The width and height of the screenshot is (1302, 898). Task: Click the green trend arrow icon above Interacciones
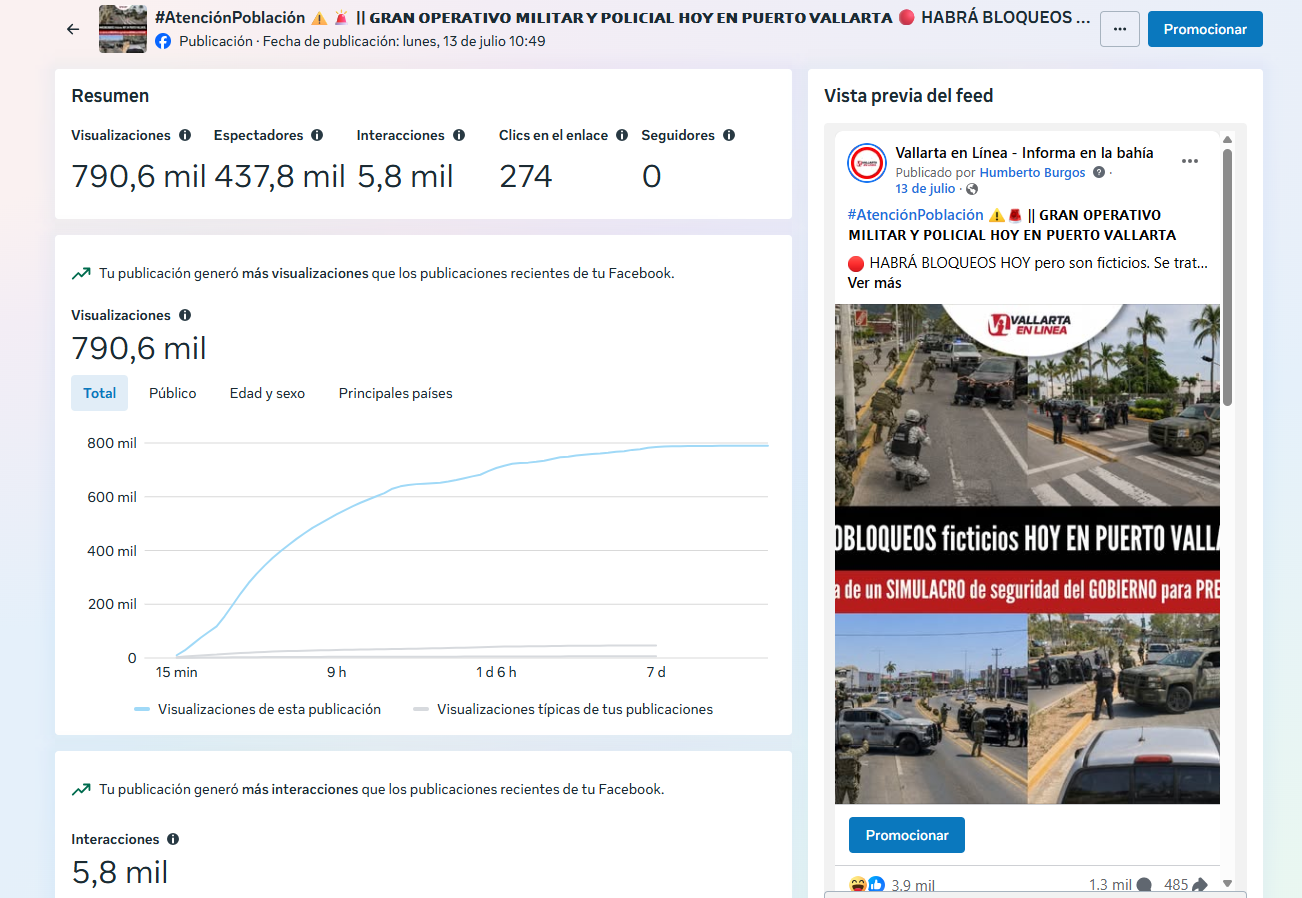(81, 789)
